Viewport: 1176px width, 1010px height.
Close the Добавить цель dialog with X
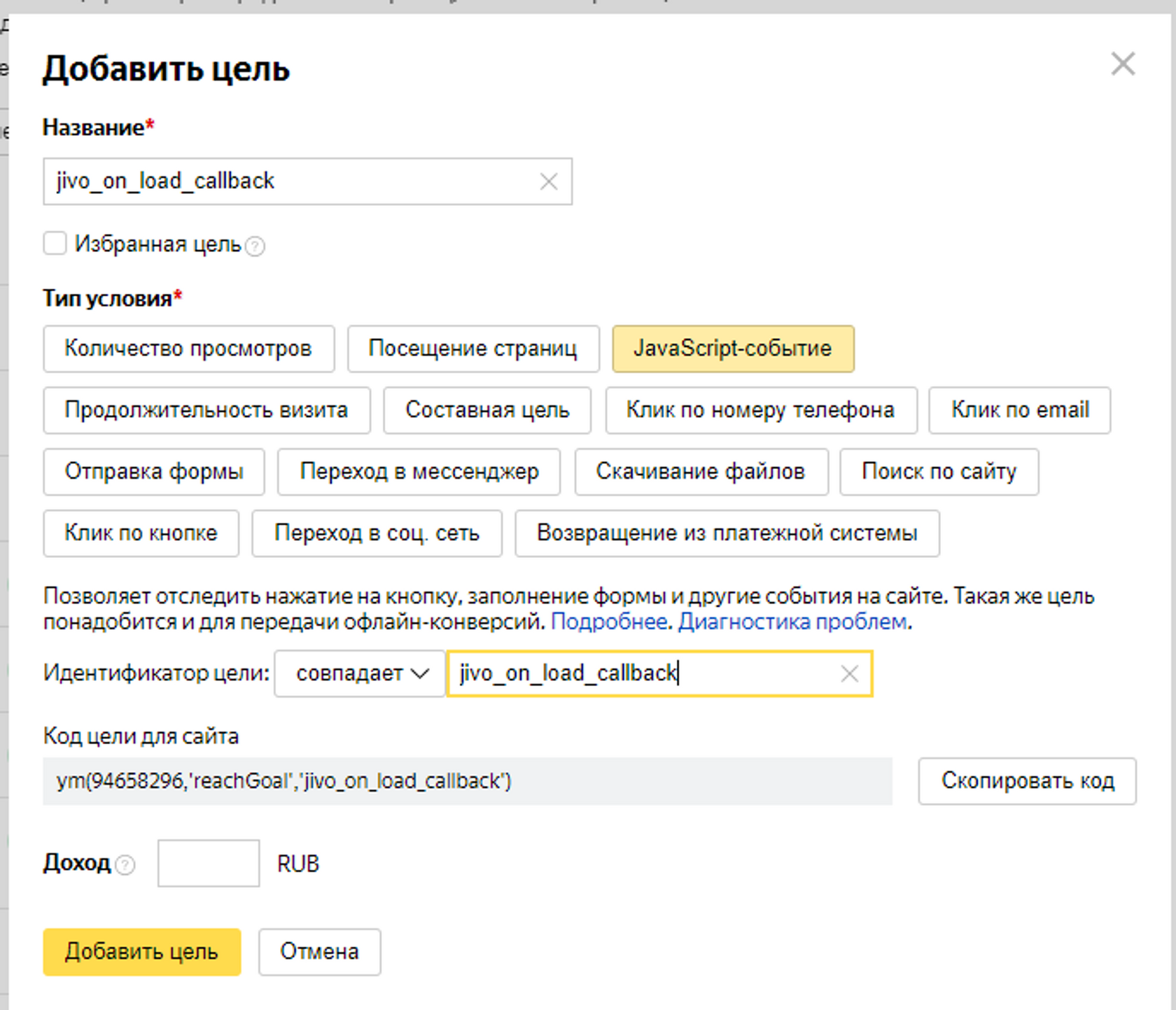tap(1123, 64)
